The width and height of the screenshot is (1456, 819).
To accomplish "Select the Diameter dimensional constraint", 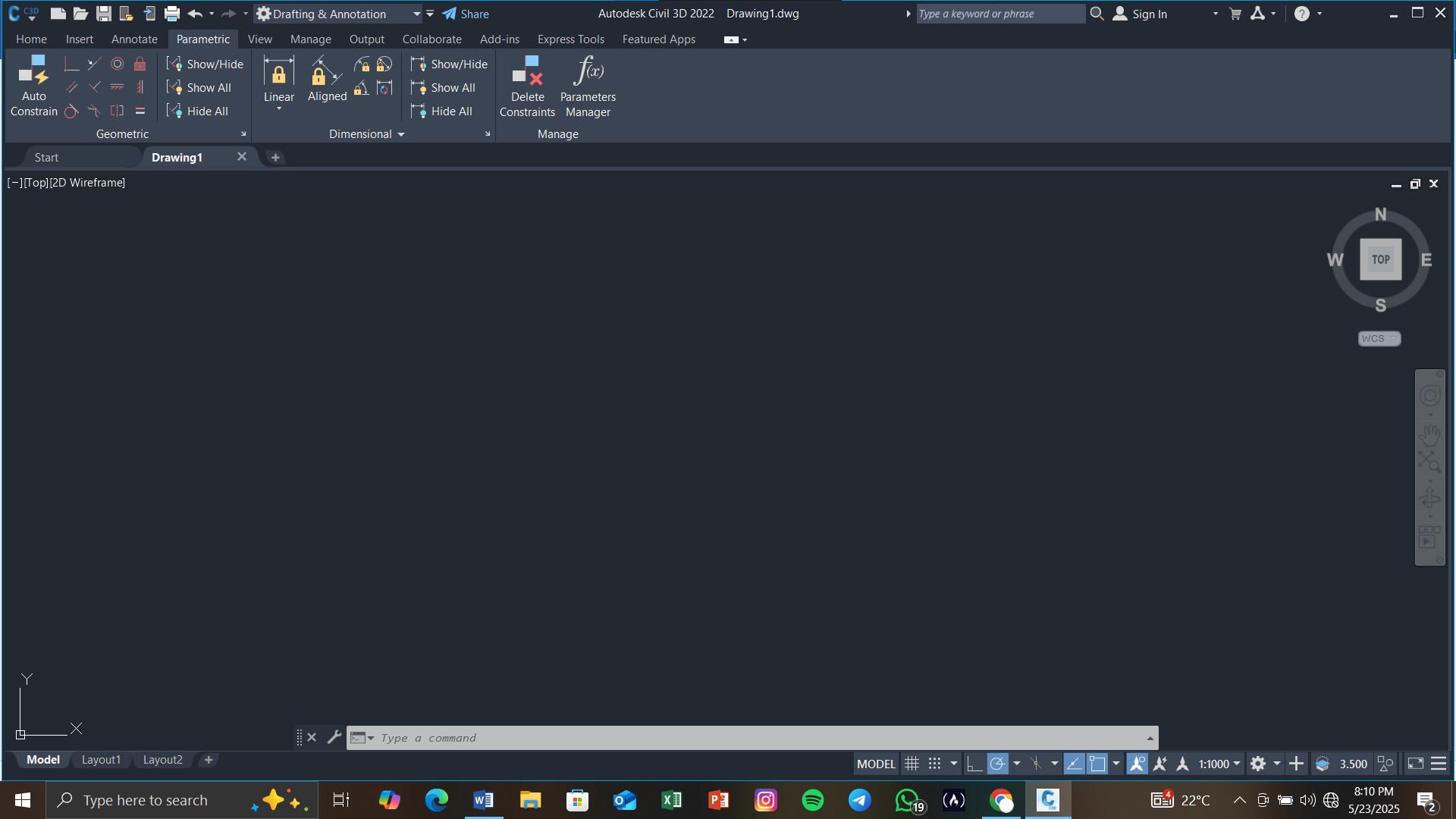I will click(384, 64).
